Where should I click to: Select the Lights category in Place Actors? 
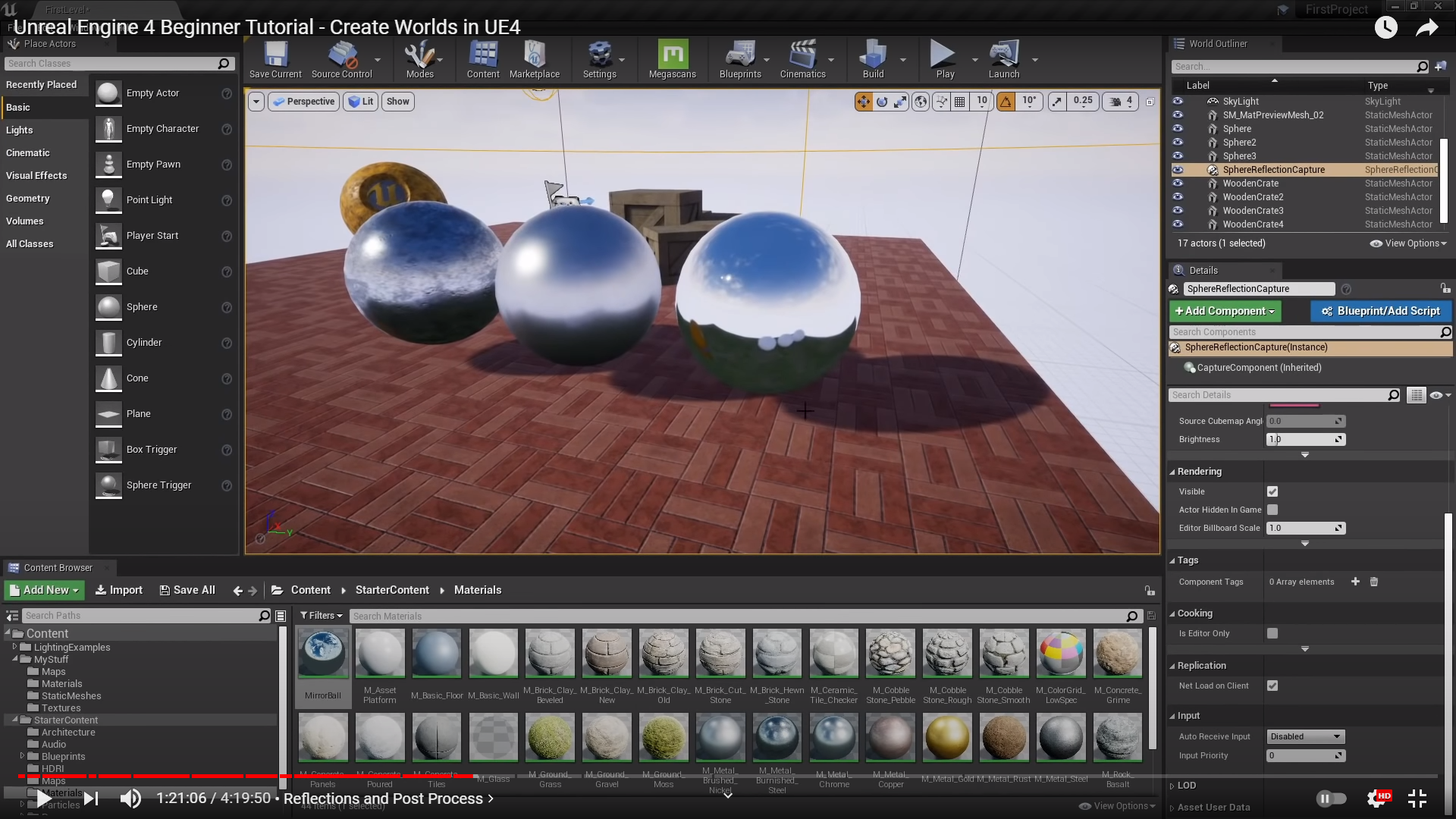pyautogui.click(x=20, y=130)
